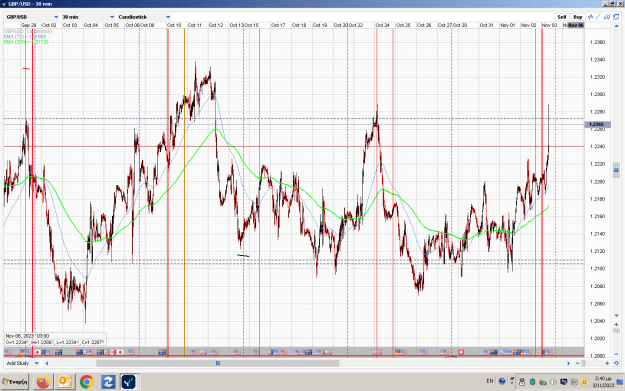625x391 pixels.
Task: Open Firefox from the taskbar
Action: coord(43,382)
